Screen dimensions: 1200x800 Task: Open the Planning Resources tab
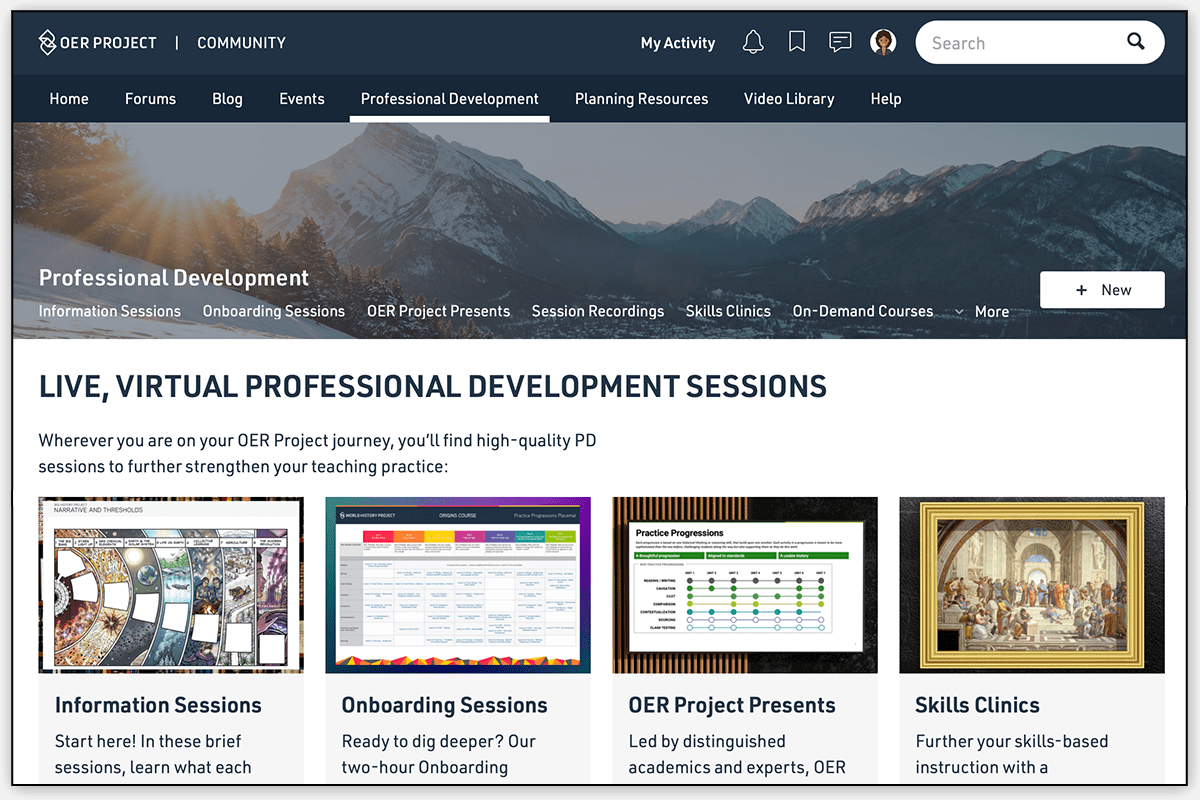coord(641,99)
